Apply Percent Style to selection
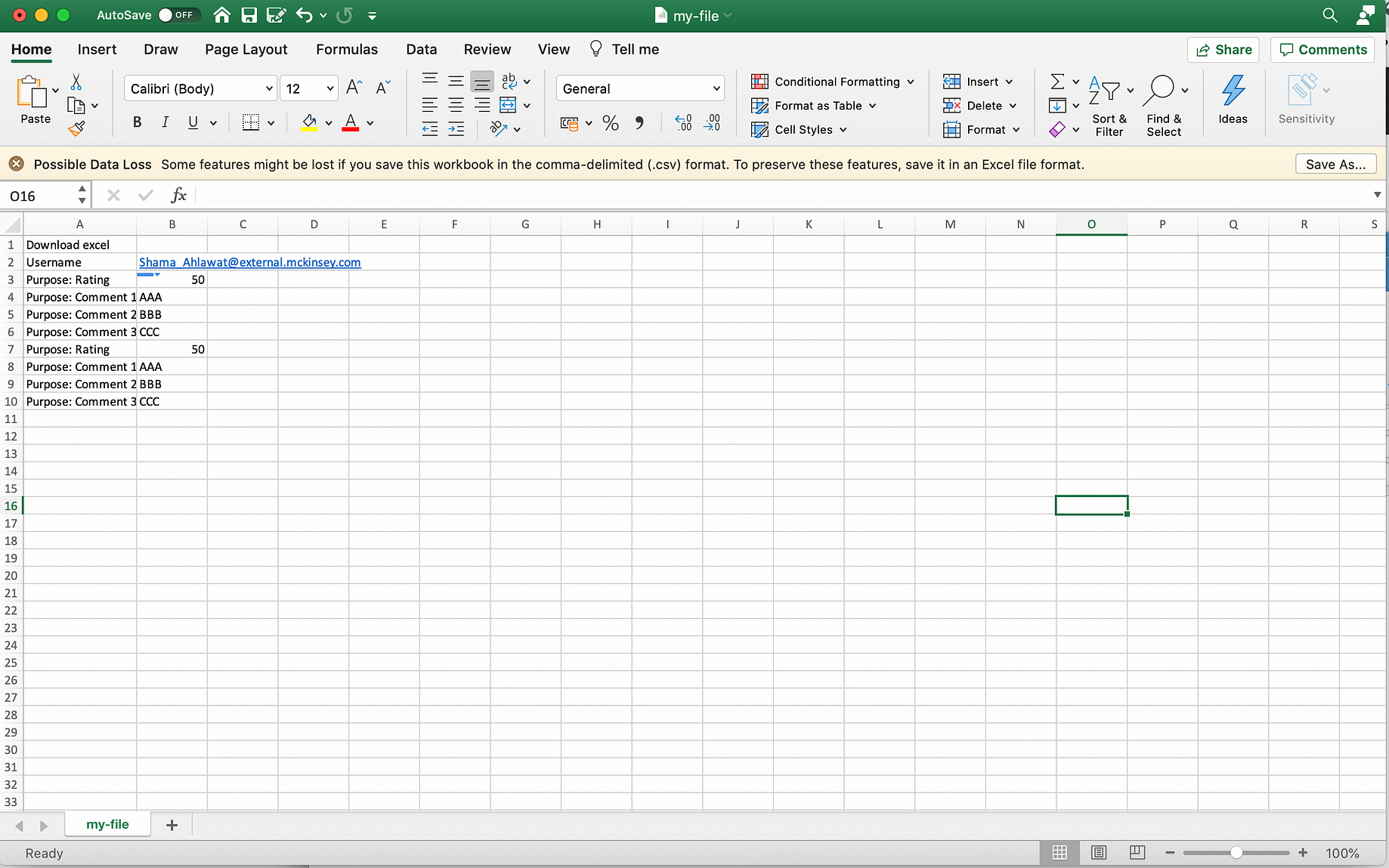 [611, 123]
